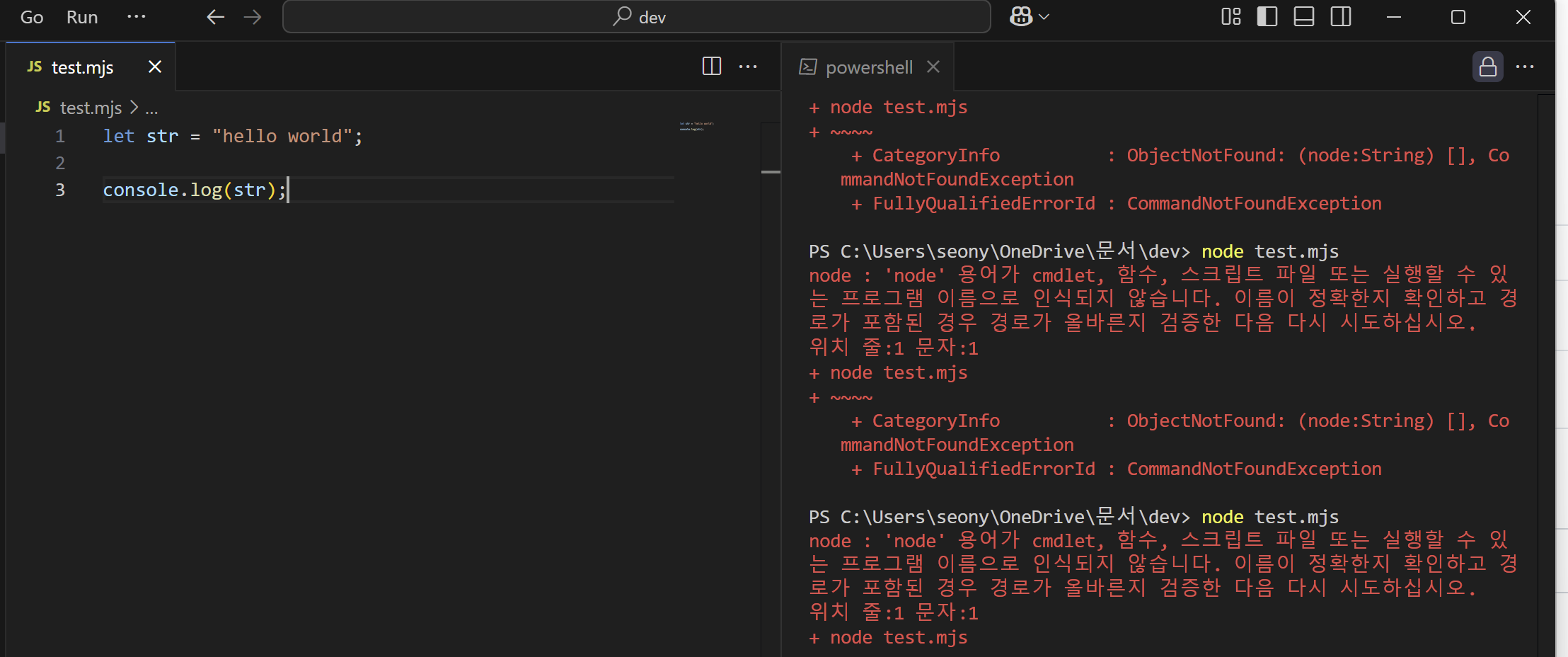Toggle the primary side bar
The image size is (1568, 657).
click(x=1267, y=16)
